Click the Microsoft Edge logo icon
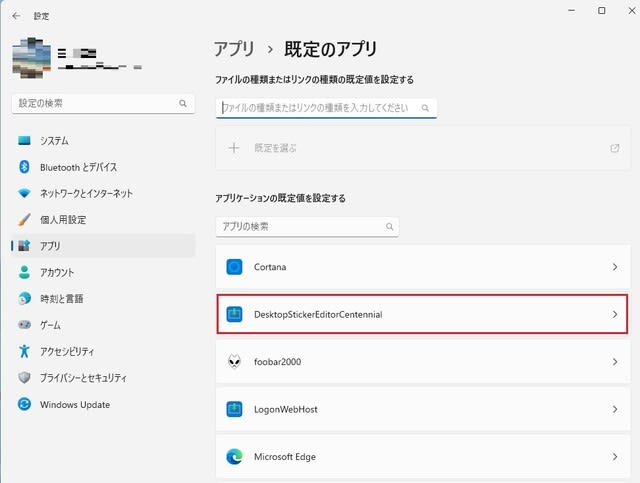 pos(234,456)
